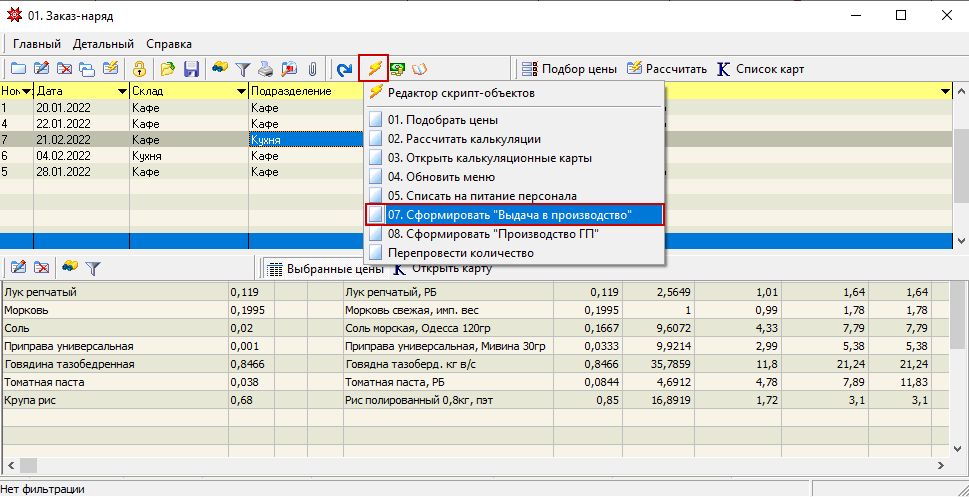The image size is (969, 497).
Task: Select the order row dated 04.02.2022
Action: (x=62, y=156)
